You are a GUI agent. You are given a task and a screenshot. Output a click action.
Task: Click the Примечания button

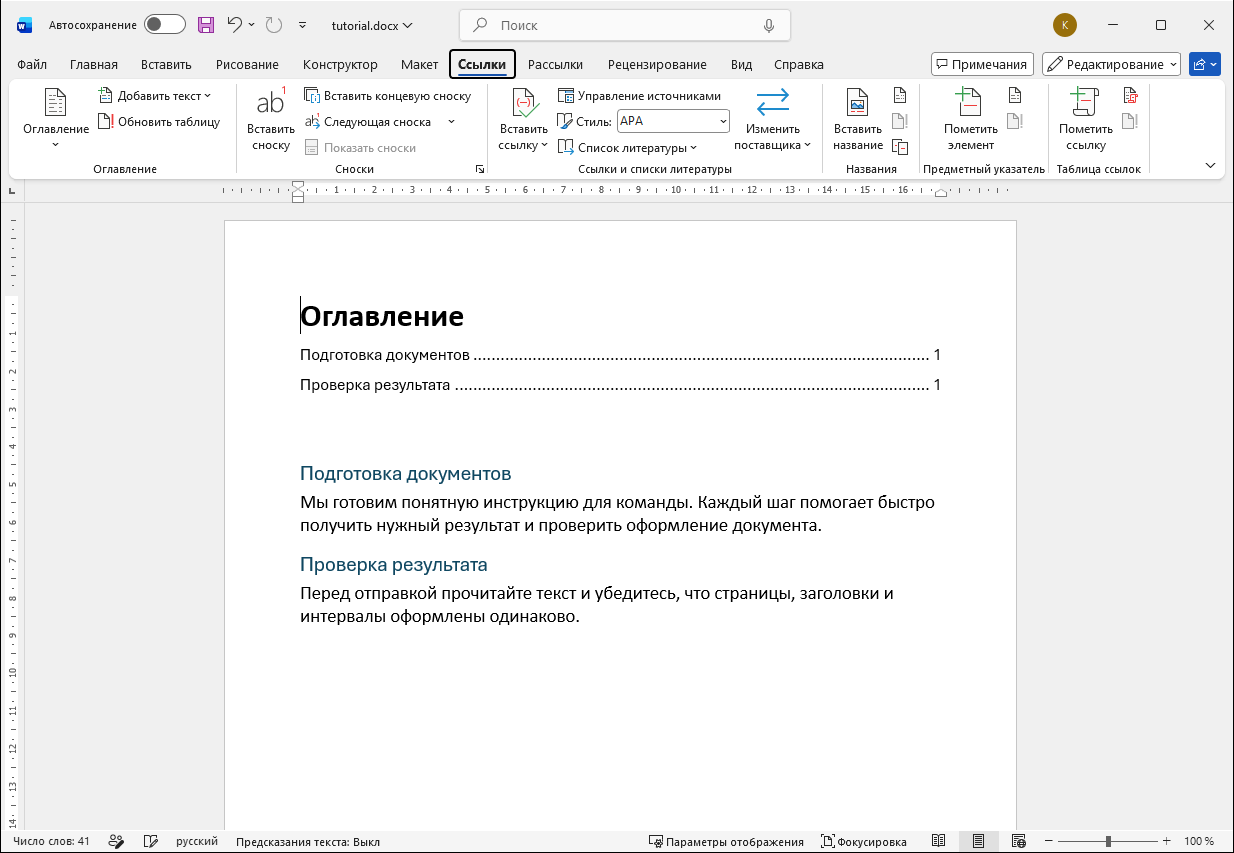(981, 64)
